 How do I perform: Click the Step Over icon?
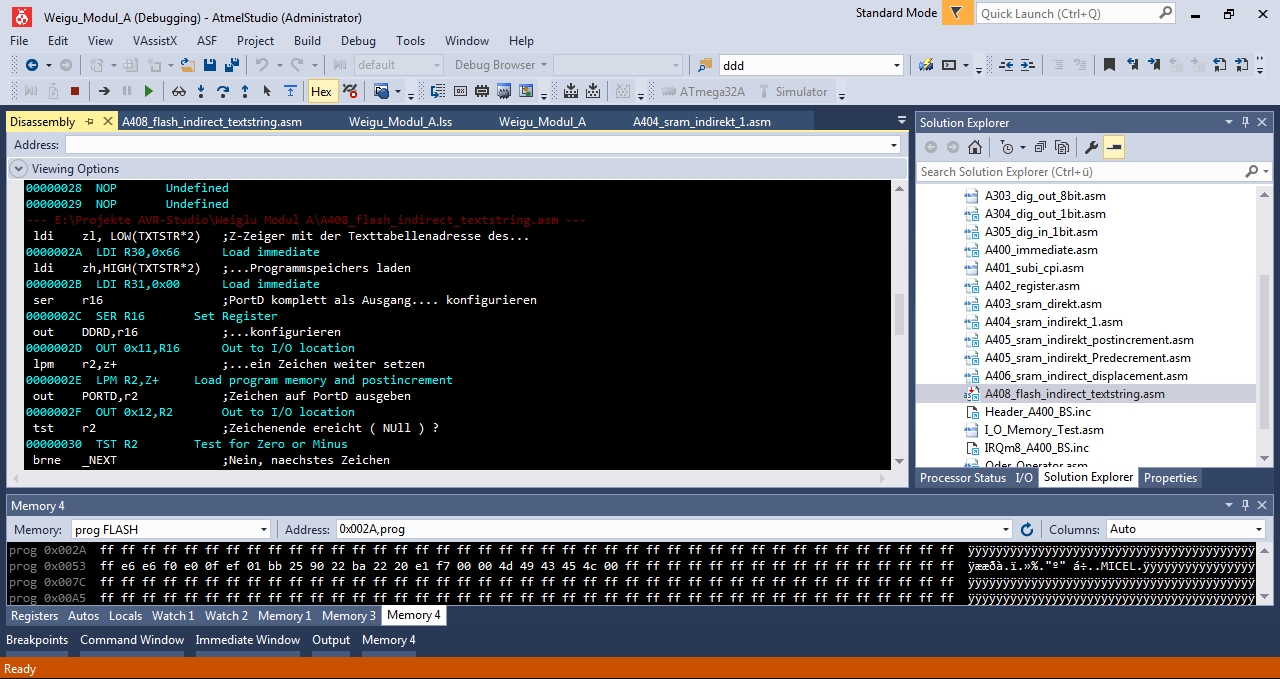tap(223, 91)
